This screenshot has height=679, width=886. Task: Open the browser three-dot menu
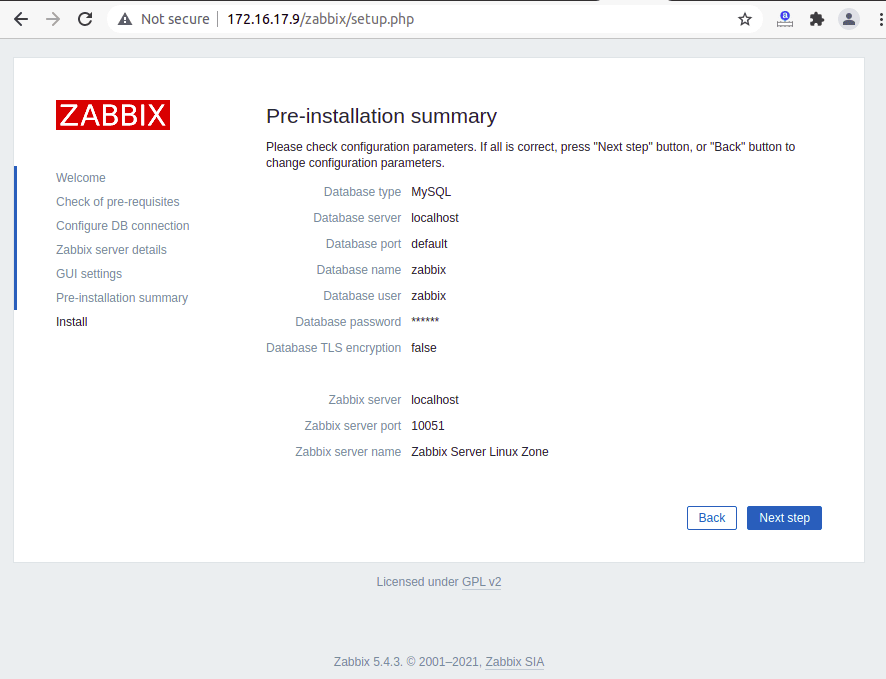point(880,19)
